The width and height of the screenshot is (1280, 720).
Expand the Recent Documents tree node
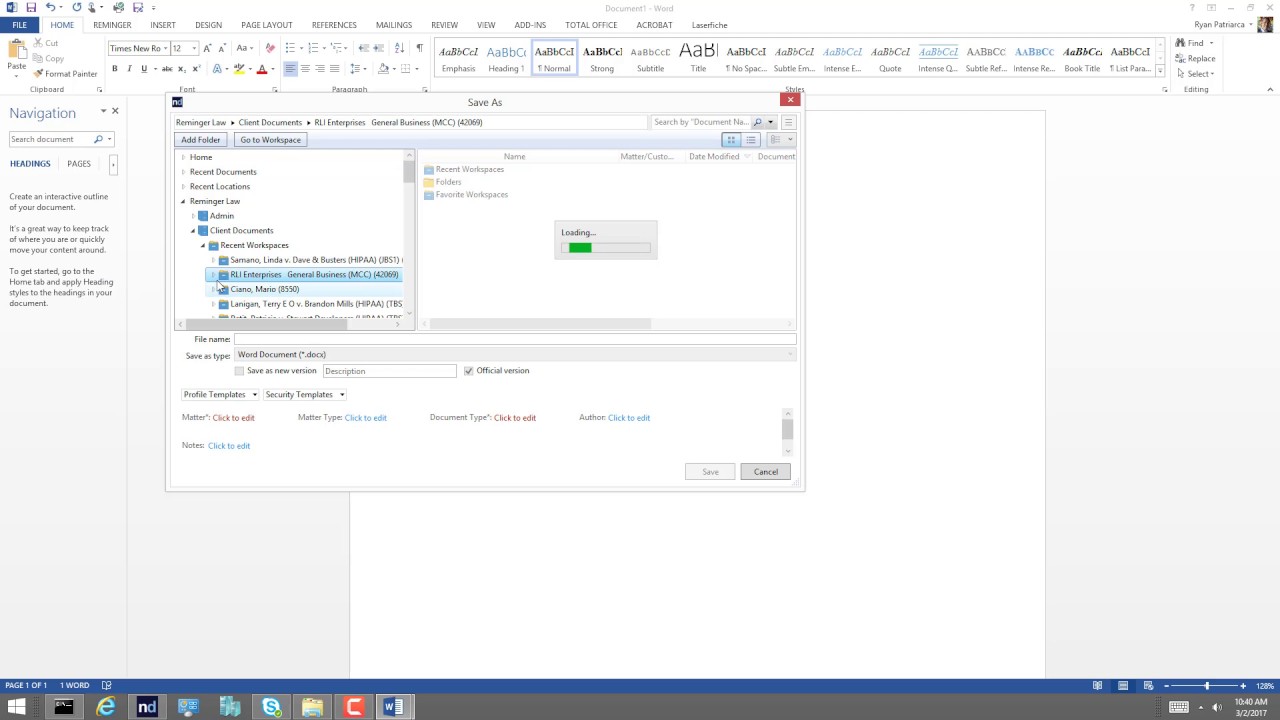click(x=183, y=172)
